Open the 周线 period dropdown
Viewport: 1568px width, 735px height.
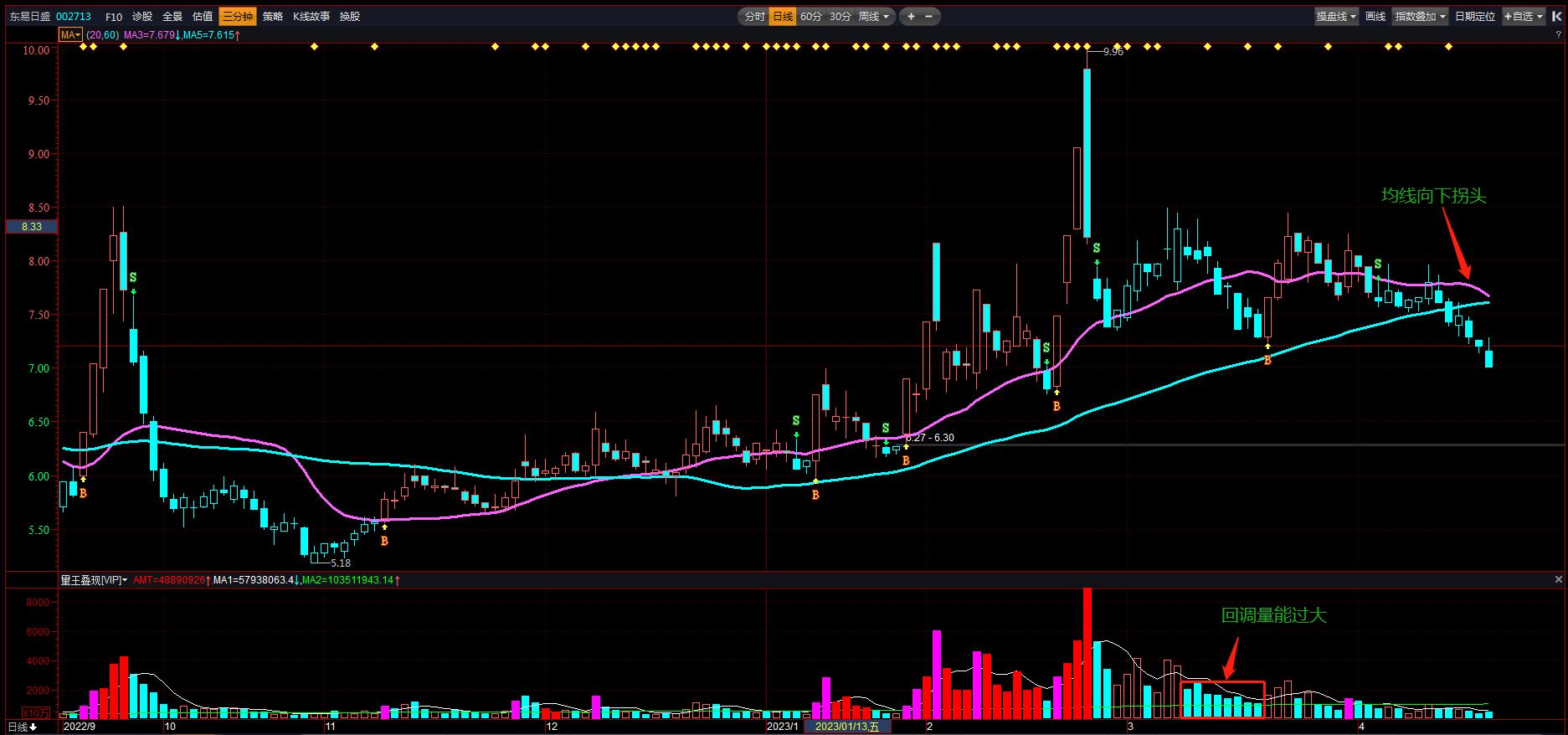tap(875, 17)
